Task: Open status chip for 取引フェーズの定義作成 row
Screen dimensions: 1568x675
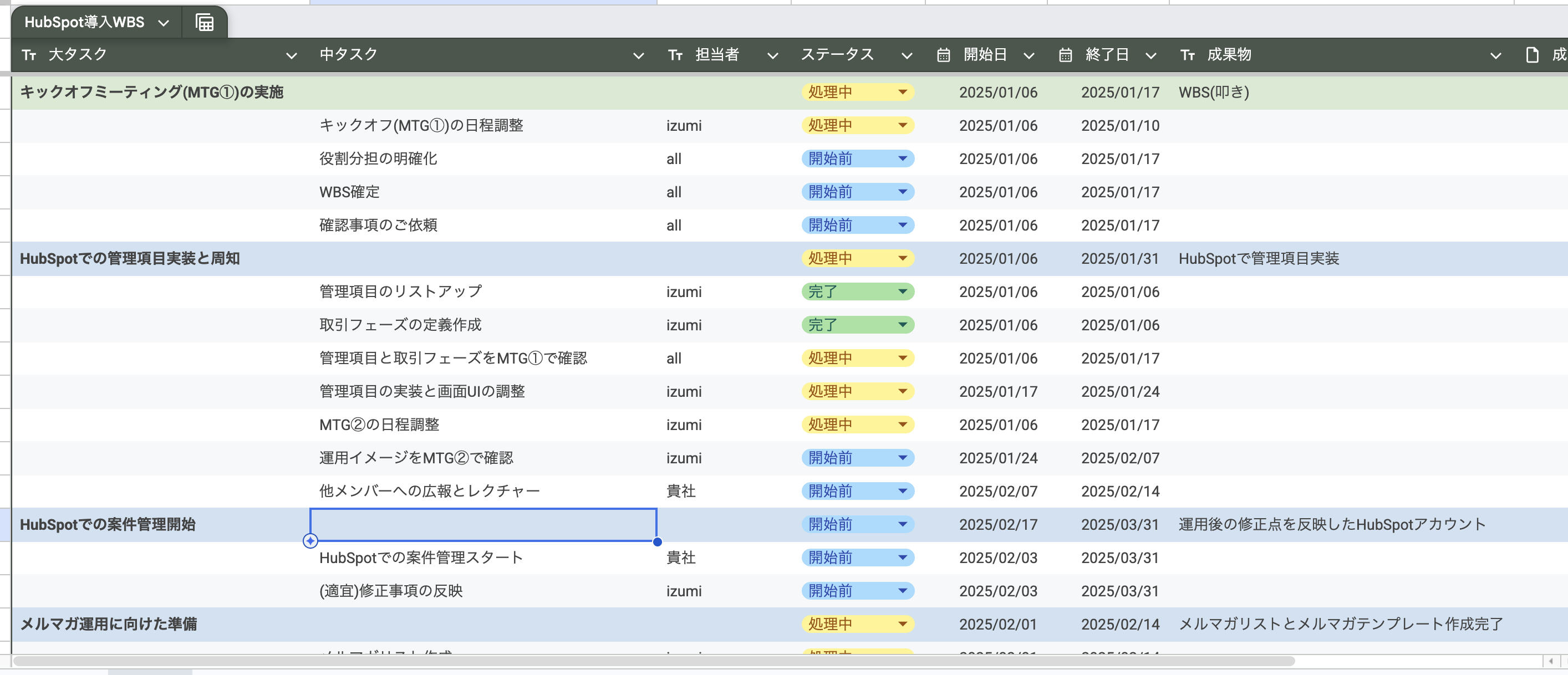Action: point(858,325)
